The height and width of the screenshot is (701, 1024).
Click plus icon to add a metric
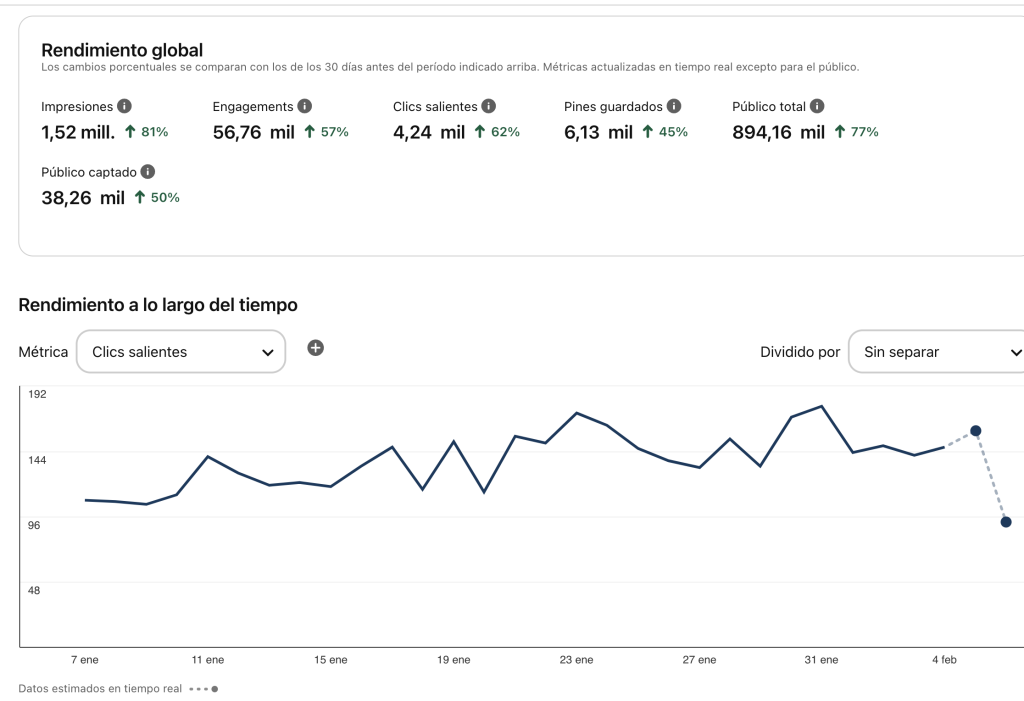pos(315,348)
